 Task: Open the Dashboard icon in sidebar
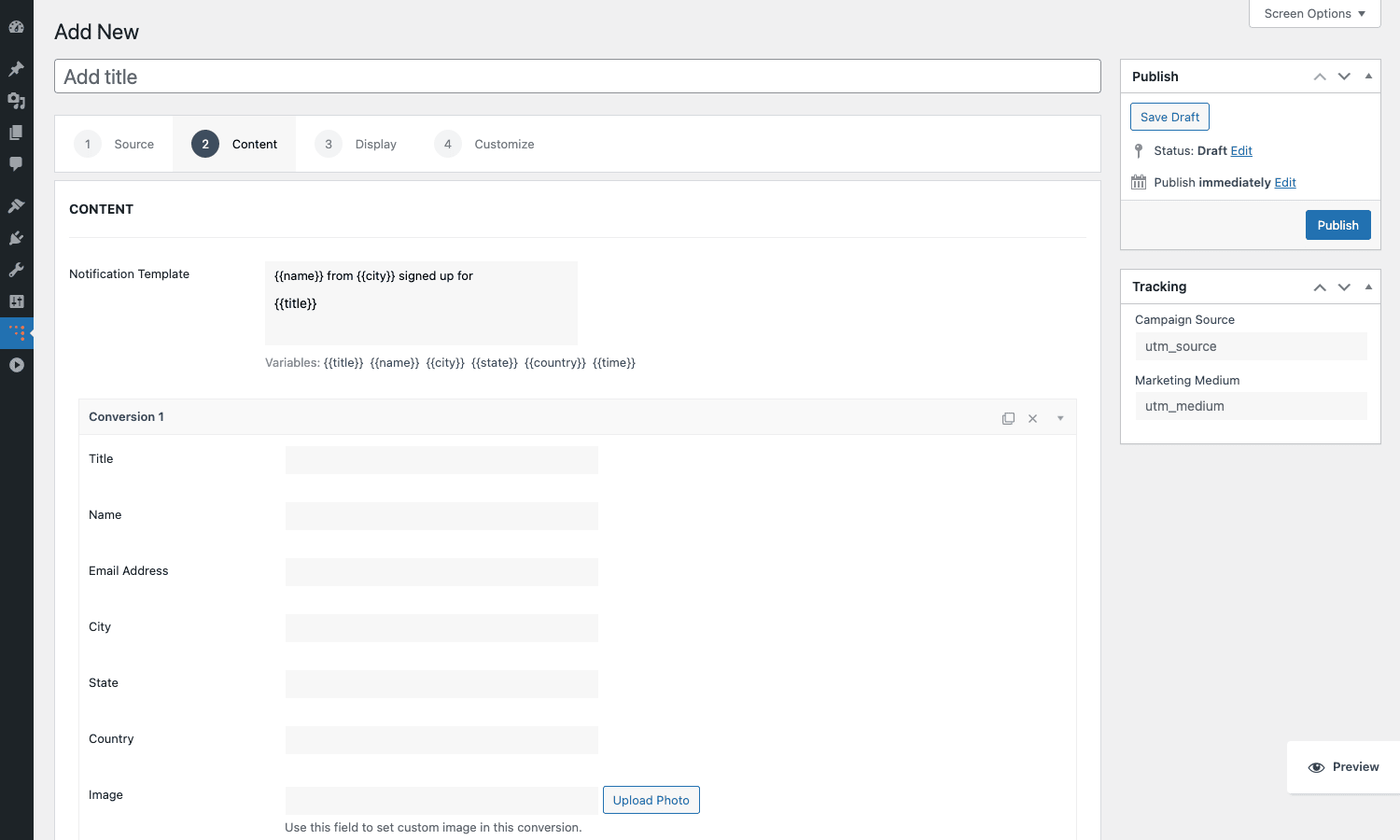pyautogui.click(x=16, y=27)
